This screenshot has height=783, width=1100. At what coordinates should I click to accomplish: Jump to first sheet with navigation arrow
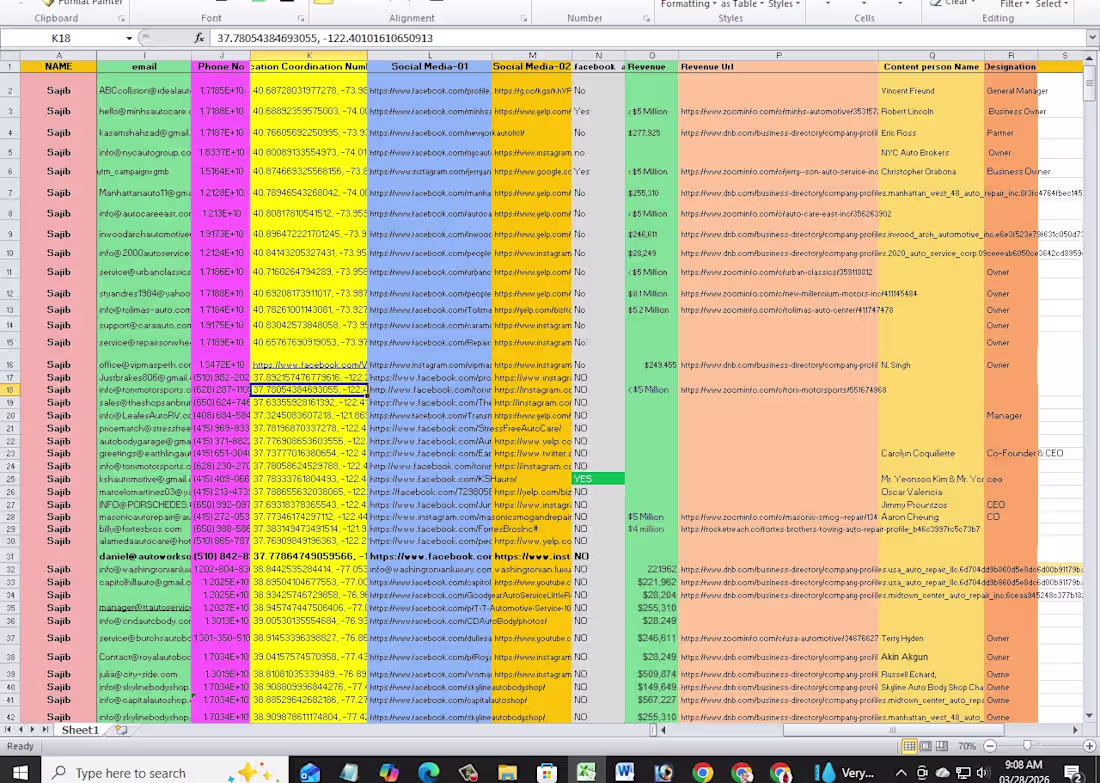pyautogui.click(x=9, y=730)
